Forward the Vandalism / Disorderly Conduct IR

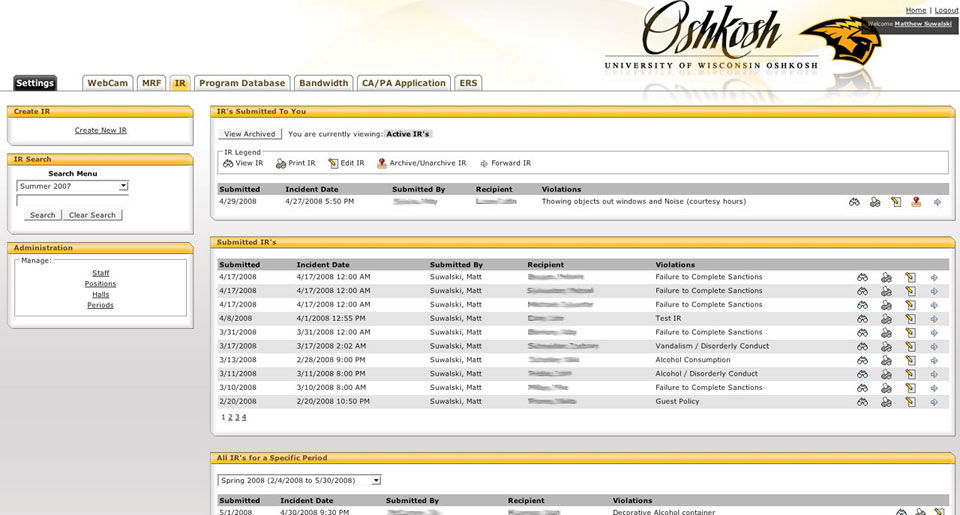coord(934,347)
